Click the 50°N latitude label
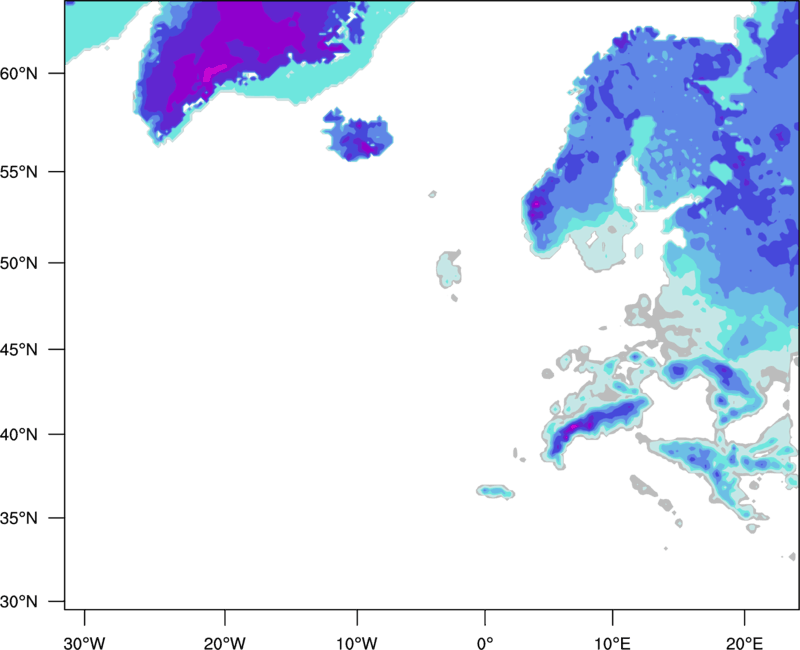 (19, 263)
